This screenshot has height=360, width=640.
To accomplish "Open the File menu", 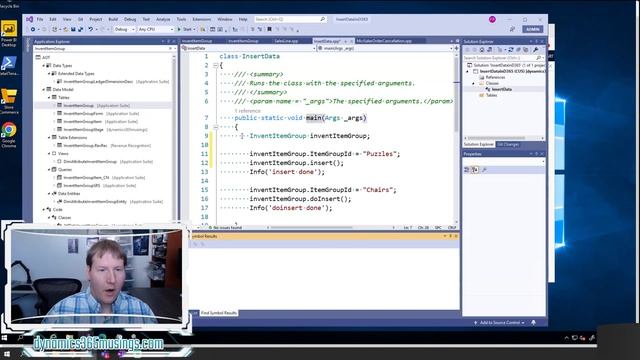I will [40, 19].
